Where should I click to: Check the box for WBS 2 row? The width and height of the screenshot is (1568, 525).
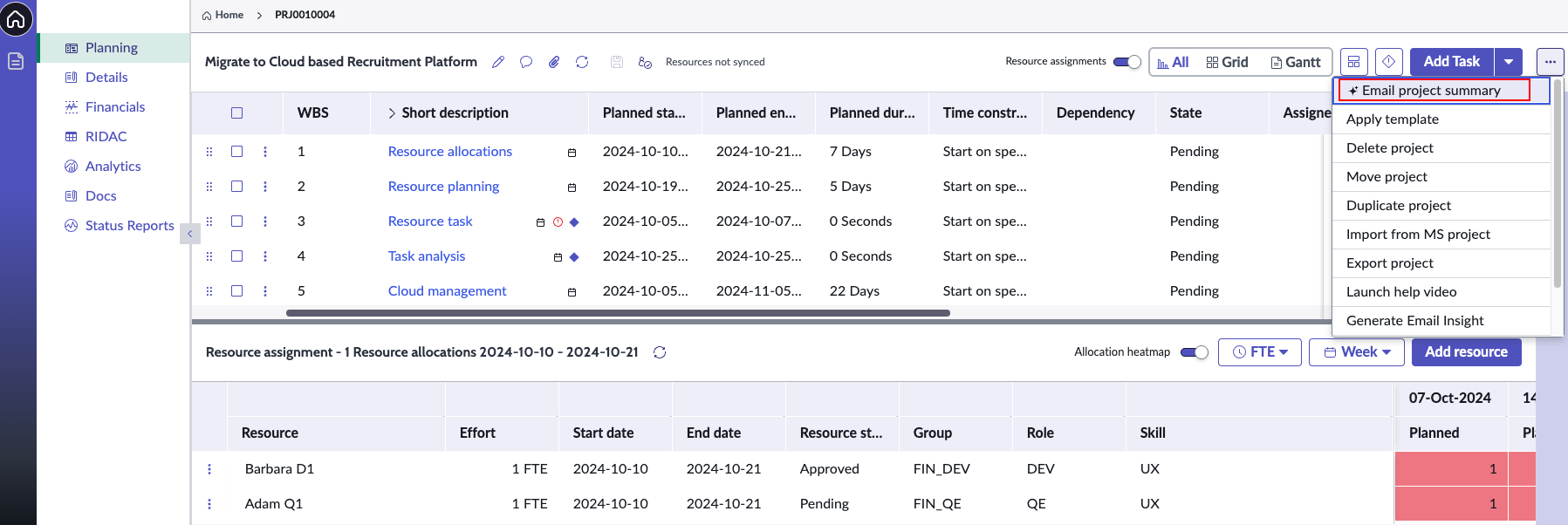click(236, 187)
